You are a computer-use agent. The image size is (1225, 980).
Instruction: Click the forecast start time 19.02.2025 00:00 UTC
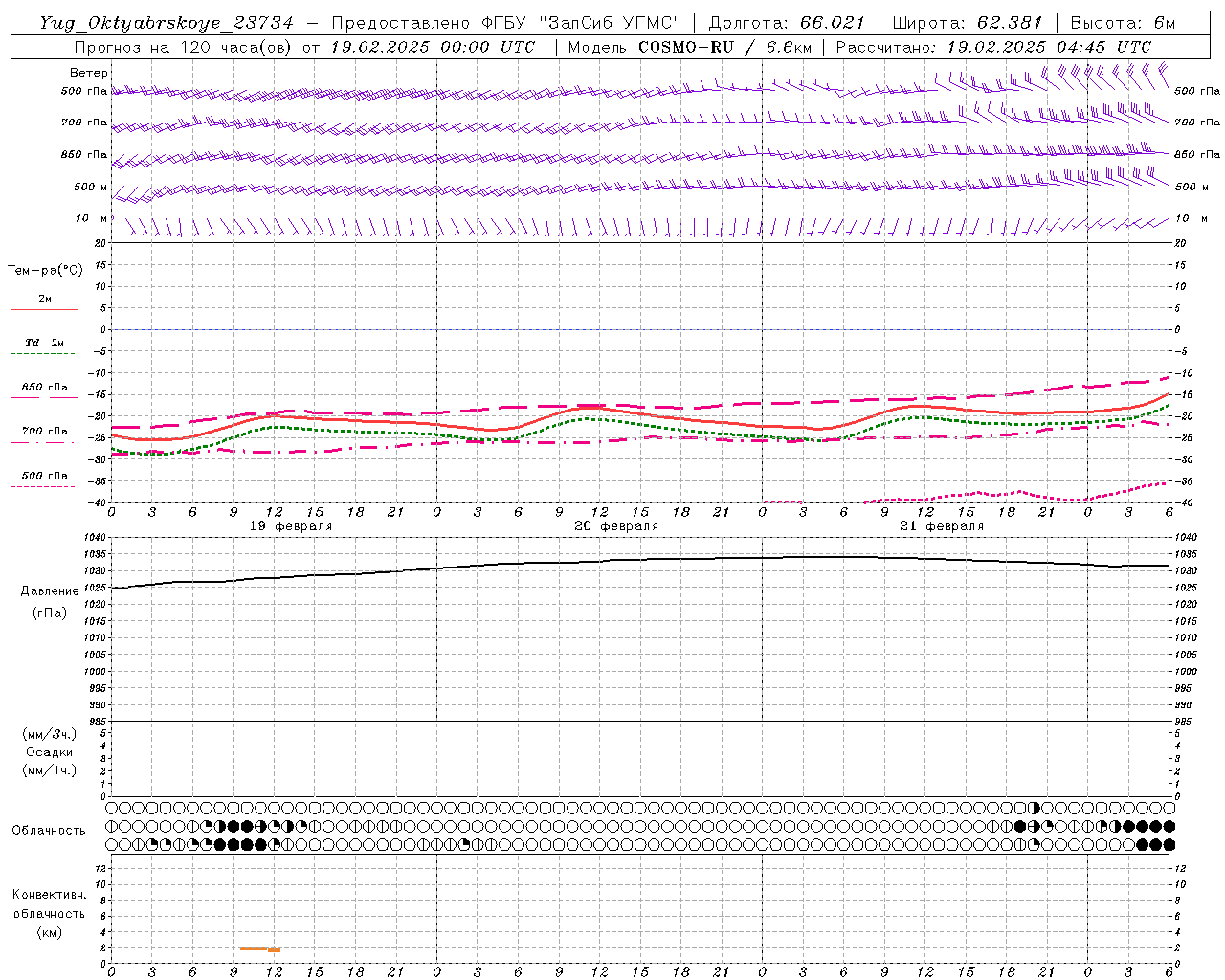pos(433,47)
